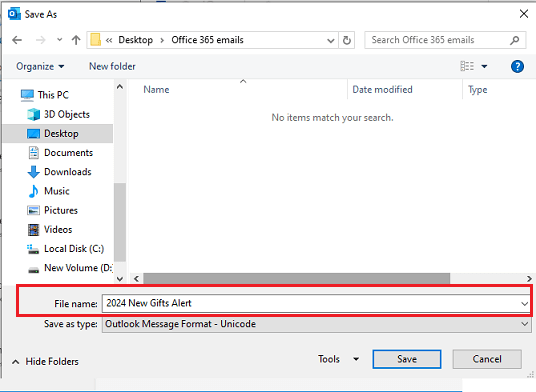Click the folder icon in address bar
The height and width of the screenshot is (392, 536).
95,40
